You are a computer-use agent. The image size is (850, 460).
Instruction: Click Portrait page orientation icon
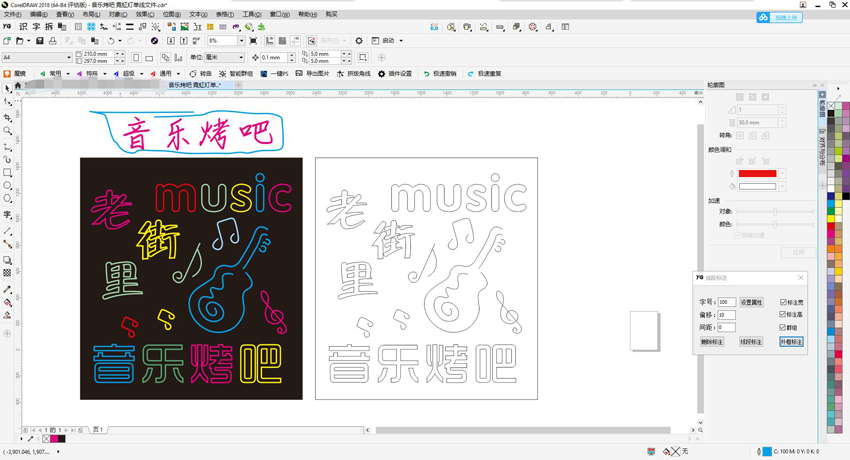[137, 57]
